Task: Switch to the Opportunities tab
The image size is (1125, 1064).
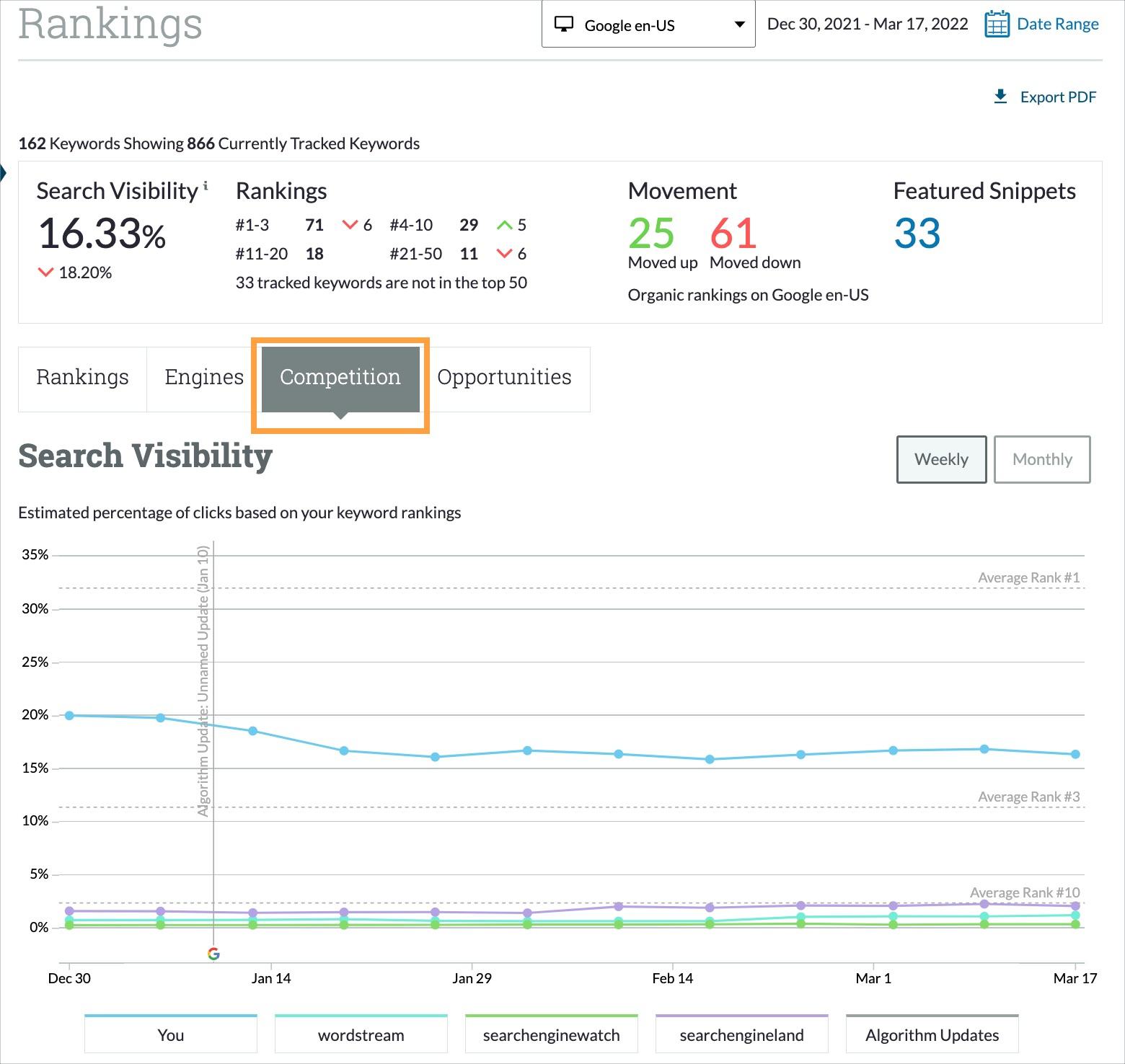Action: pos(504,377)
